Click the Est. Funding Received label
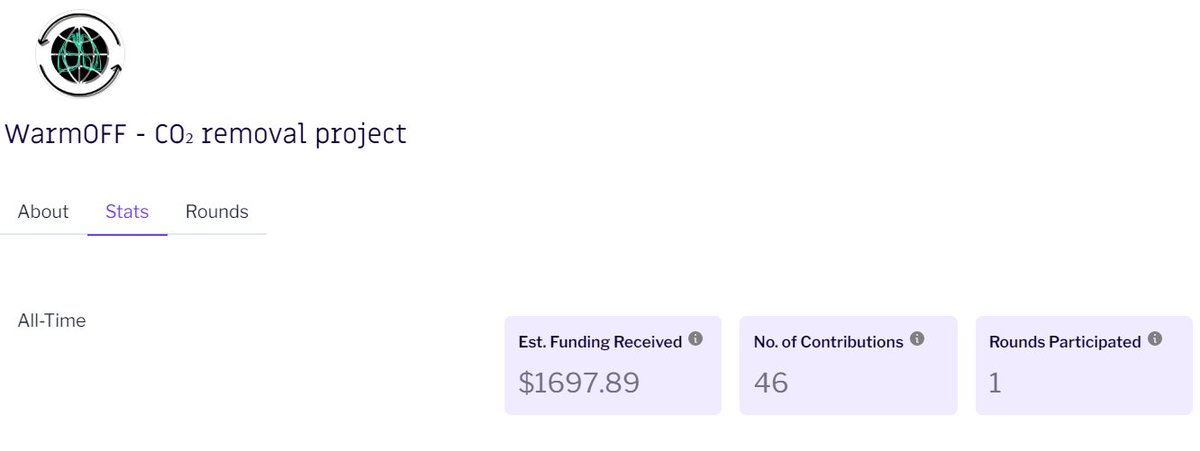The image size is (1200, 451). (600, 342)
